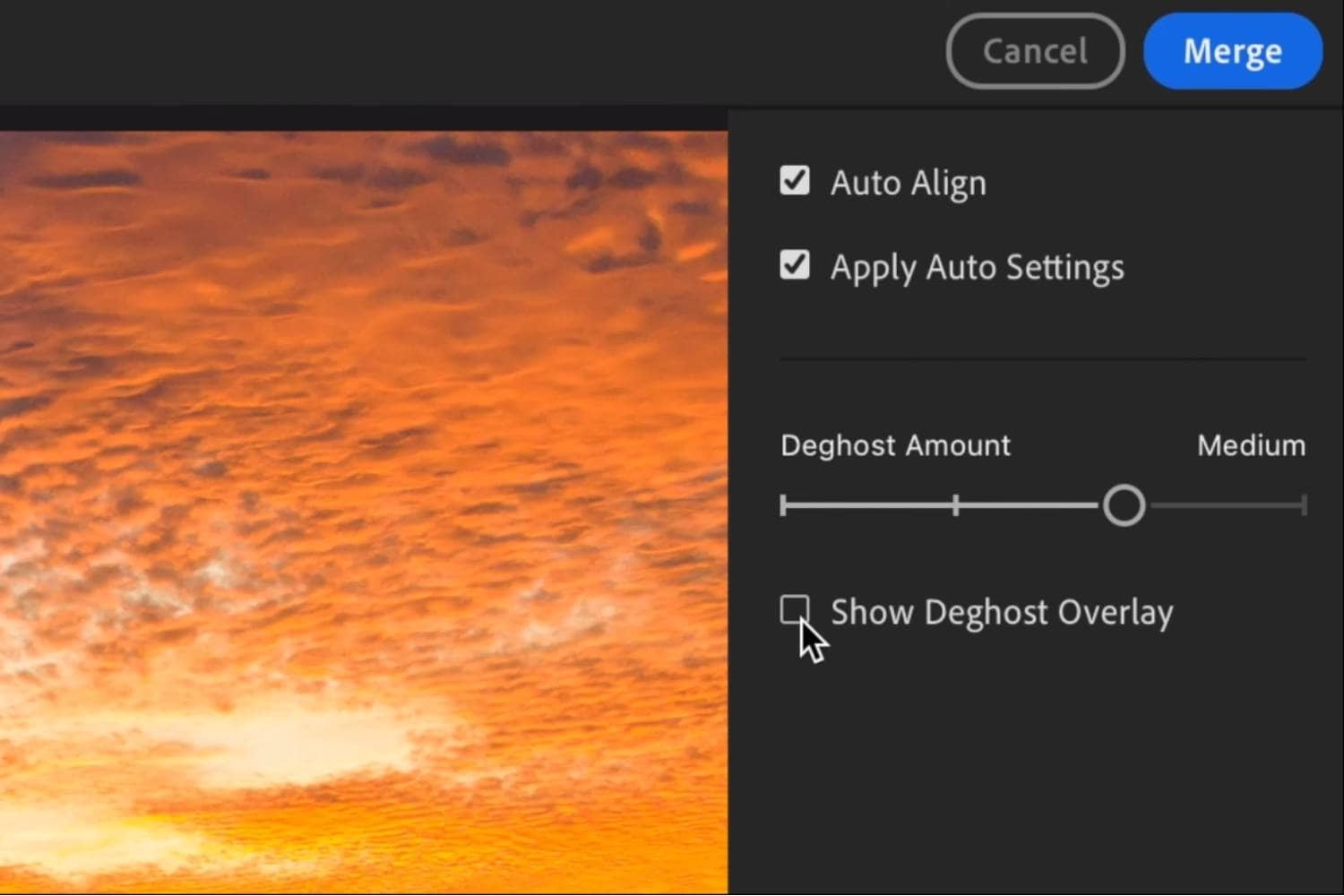This screenshot has height=896, width=1344.
Task: Click the Medium value label
Action: click(1251, 444)
